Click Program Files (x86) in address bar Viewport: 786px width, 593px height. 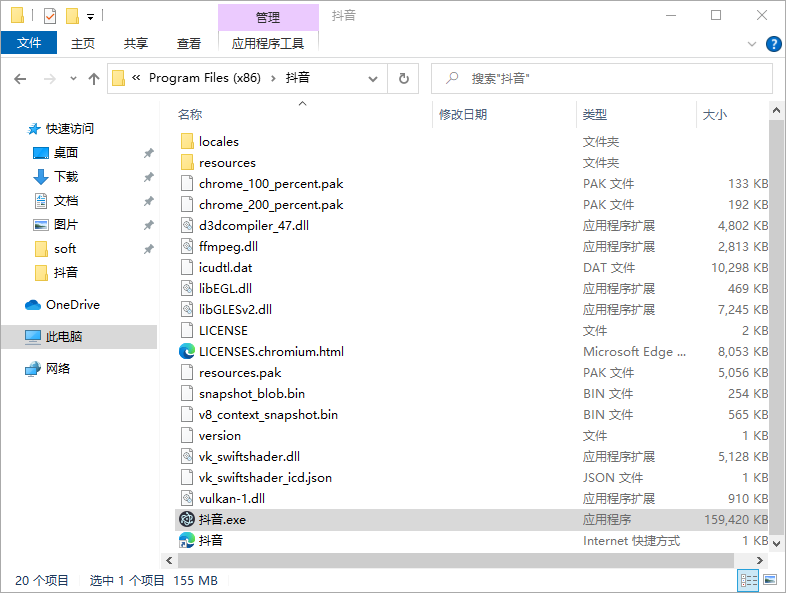coord(205,78)
